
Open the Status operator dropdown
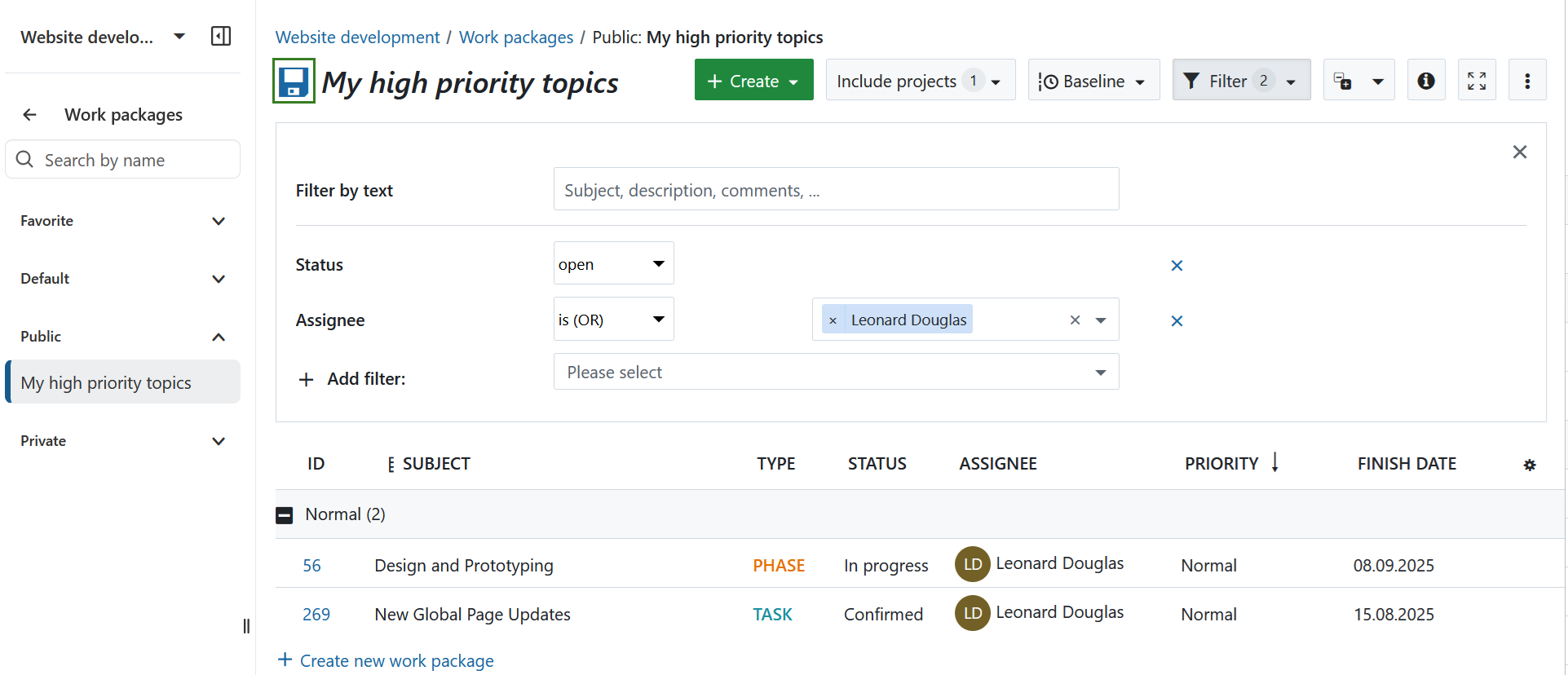click(x=613, y=264)
